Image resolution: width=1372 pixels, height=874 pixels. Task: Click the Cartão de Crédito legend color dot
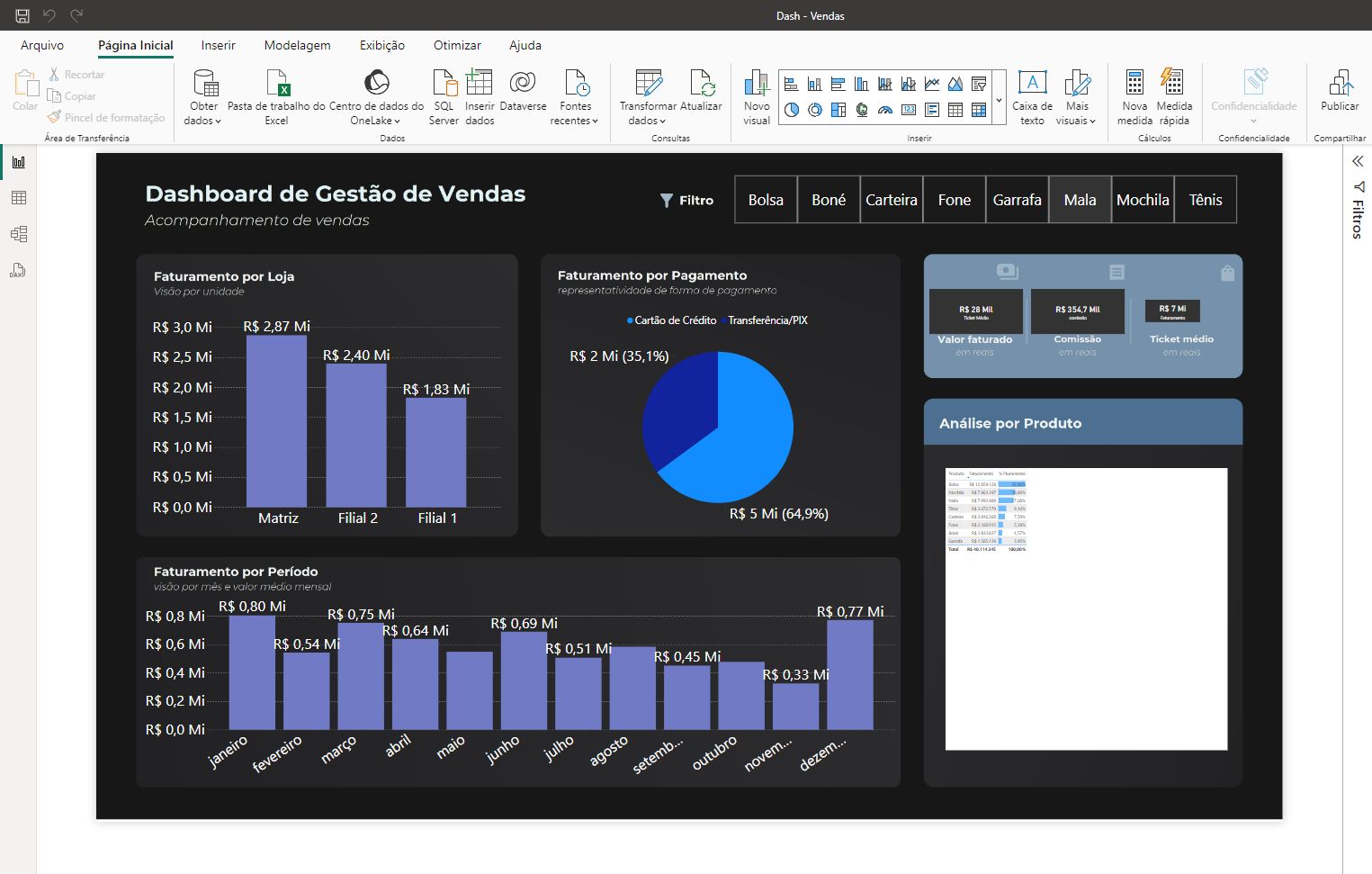click(x=630, y=320)
